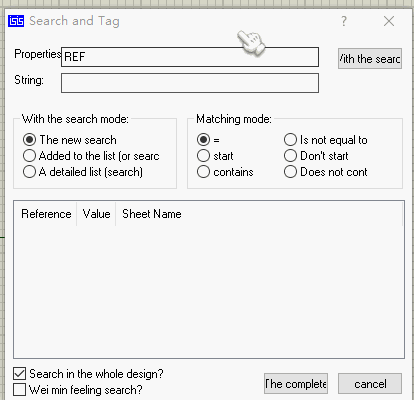Click into the String text field
414x400 pixels.
pos(190,83)
